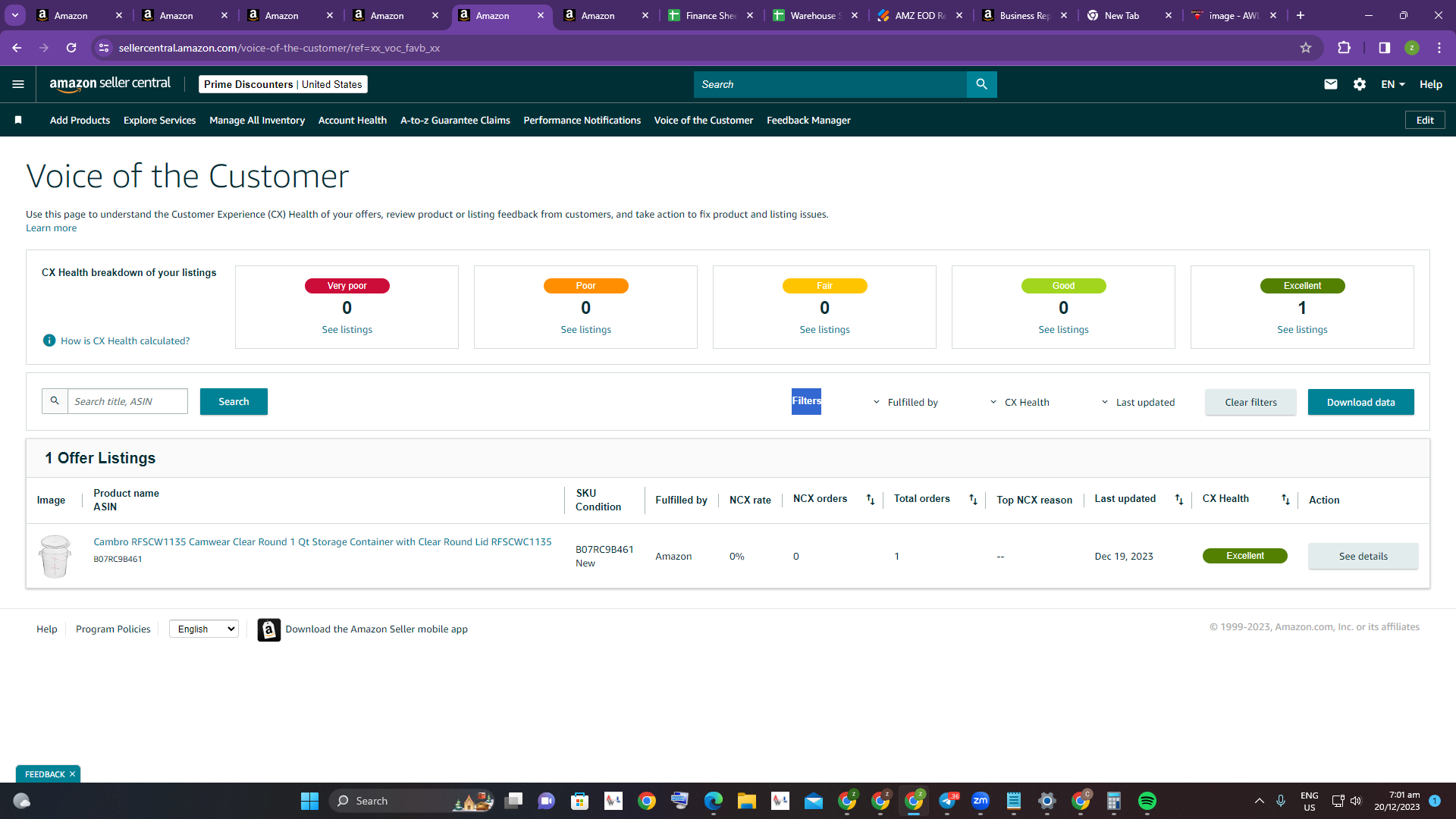See listings under Excellent
This screenshot has height=819, width=1456.
(1302, 330)
